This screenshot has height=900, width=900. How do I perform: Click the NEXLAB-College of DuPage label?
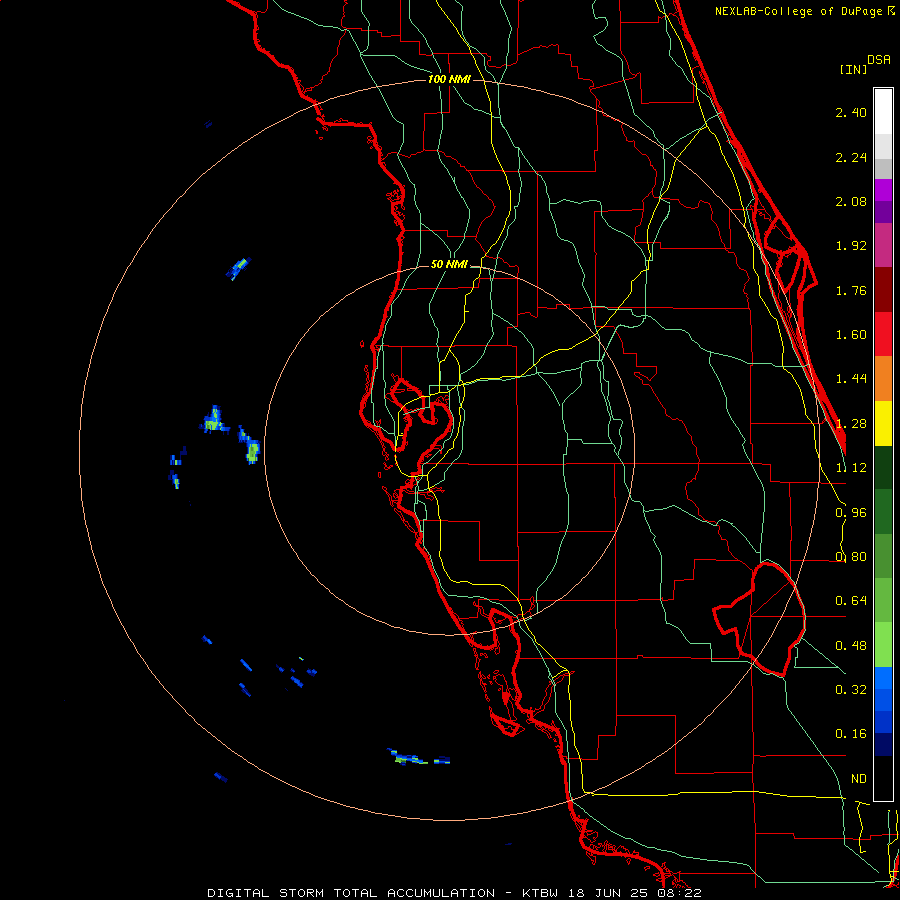[804, 11]
